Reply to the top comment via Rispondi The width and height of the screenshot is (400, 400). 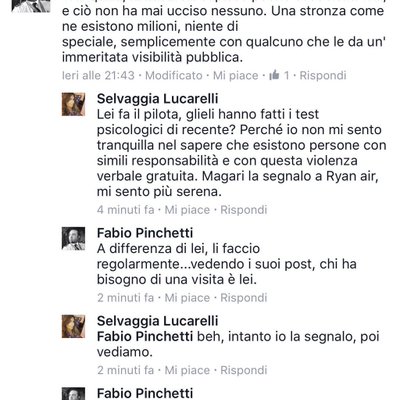click(323, 75)
